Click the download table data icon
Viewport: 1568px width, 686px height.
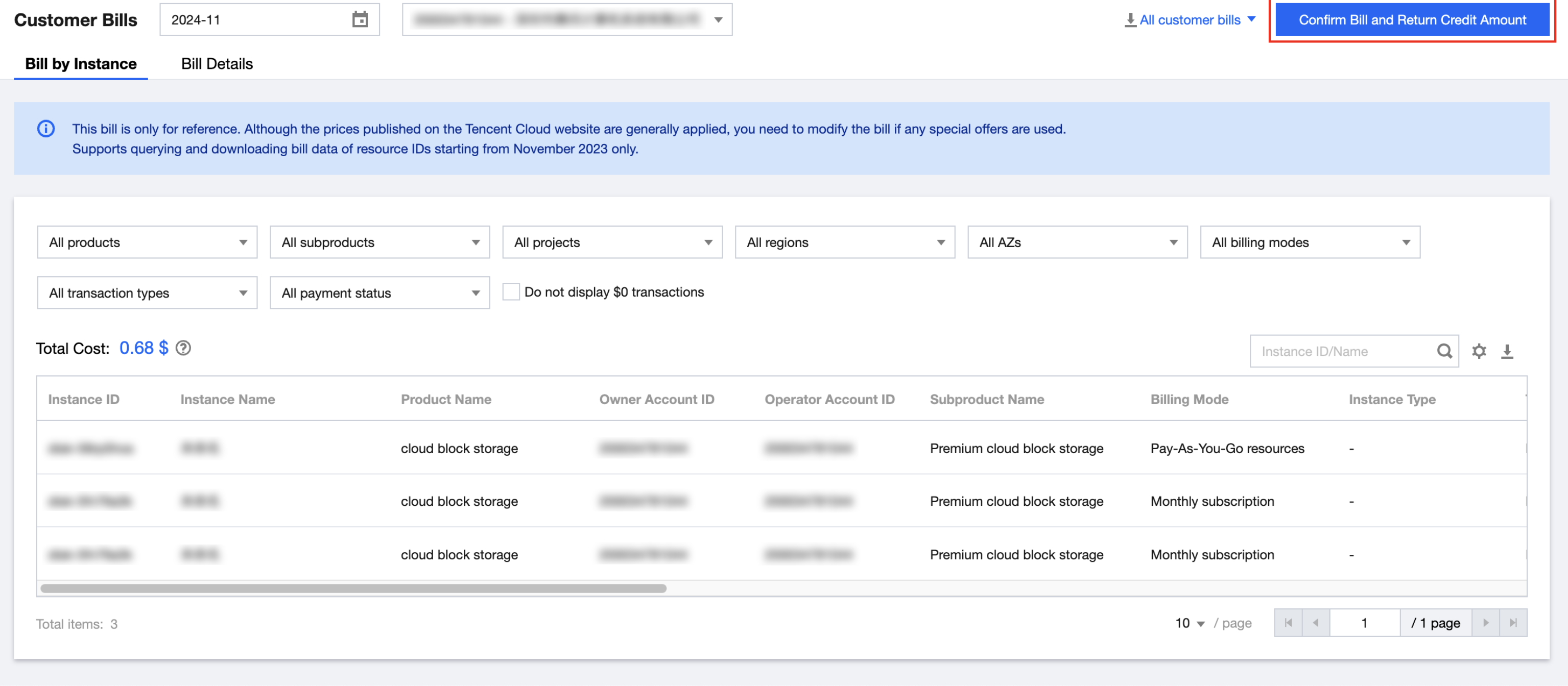tap(1507, 351)
